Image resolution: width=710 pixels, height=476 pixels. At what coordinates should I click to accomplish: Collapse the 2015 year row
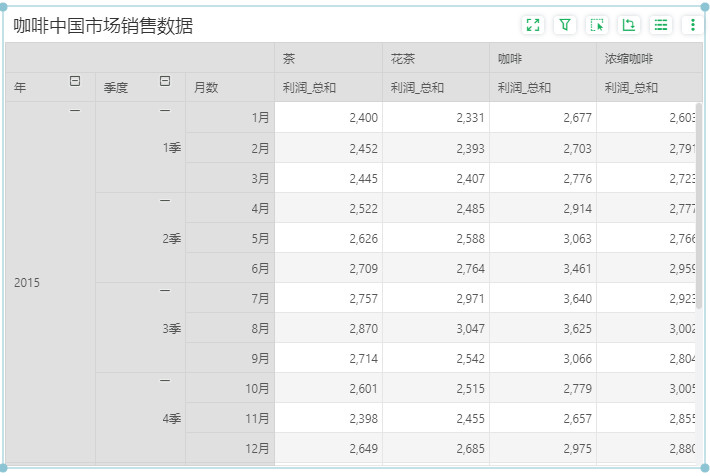pyautogui.click(x=75, y=111)
